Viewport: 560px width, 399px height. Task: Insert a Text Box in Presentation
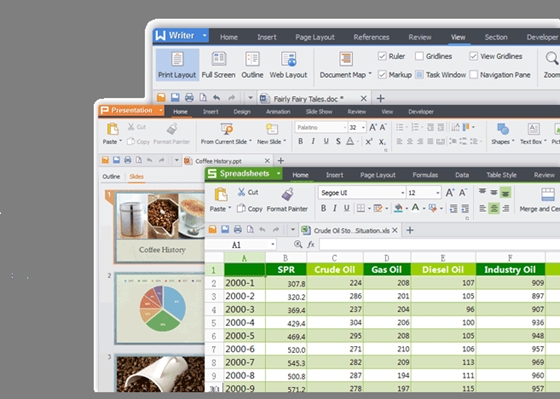[x=533, y=134]
